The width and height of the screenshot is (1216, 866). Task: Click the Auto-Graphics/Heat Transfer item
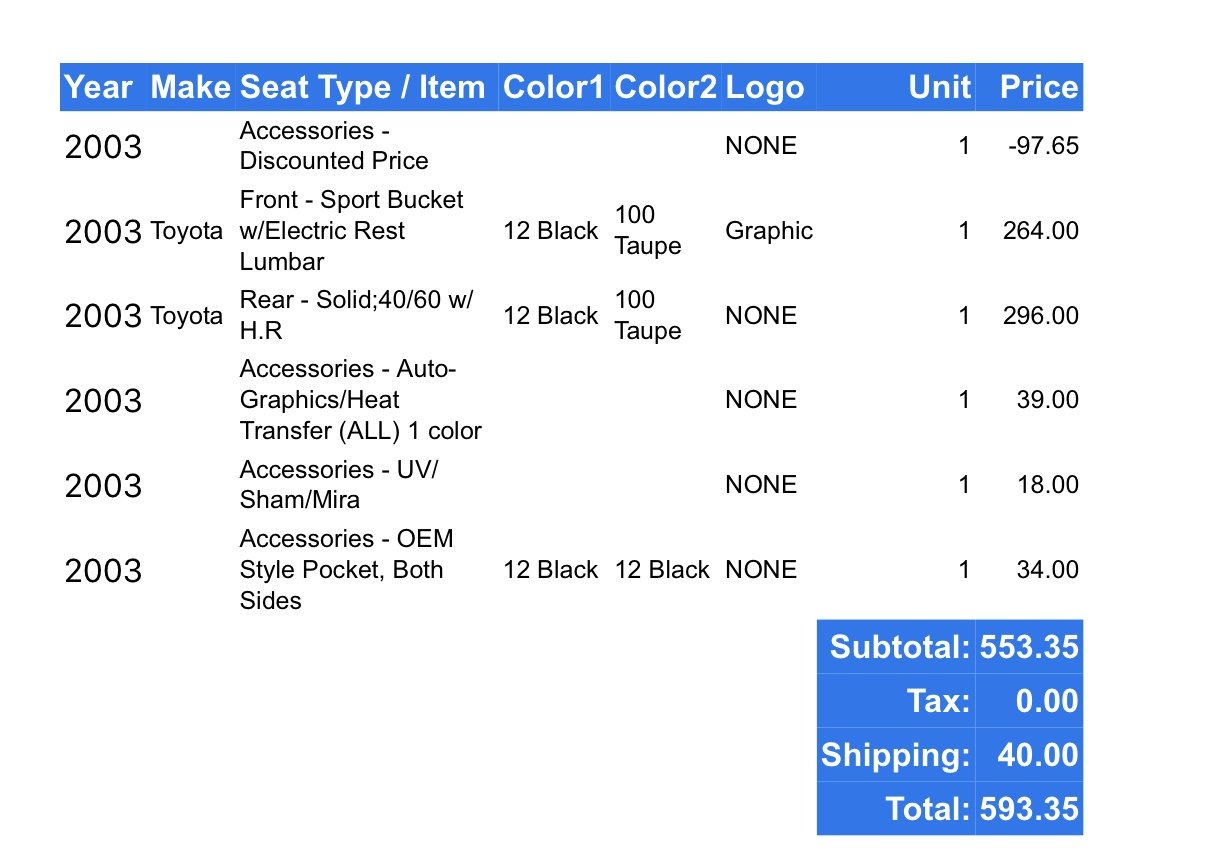pyautogui.click(x=361, y=400)
